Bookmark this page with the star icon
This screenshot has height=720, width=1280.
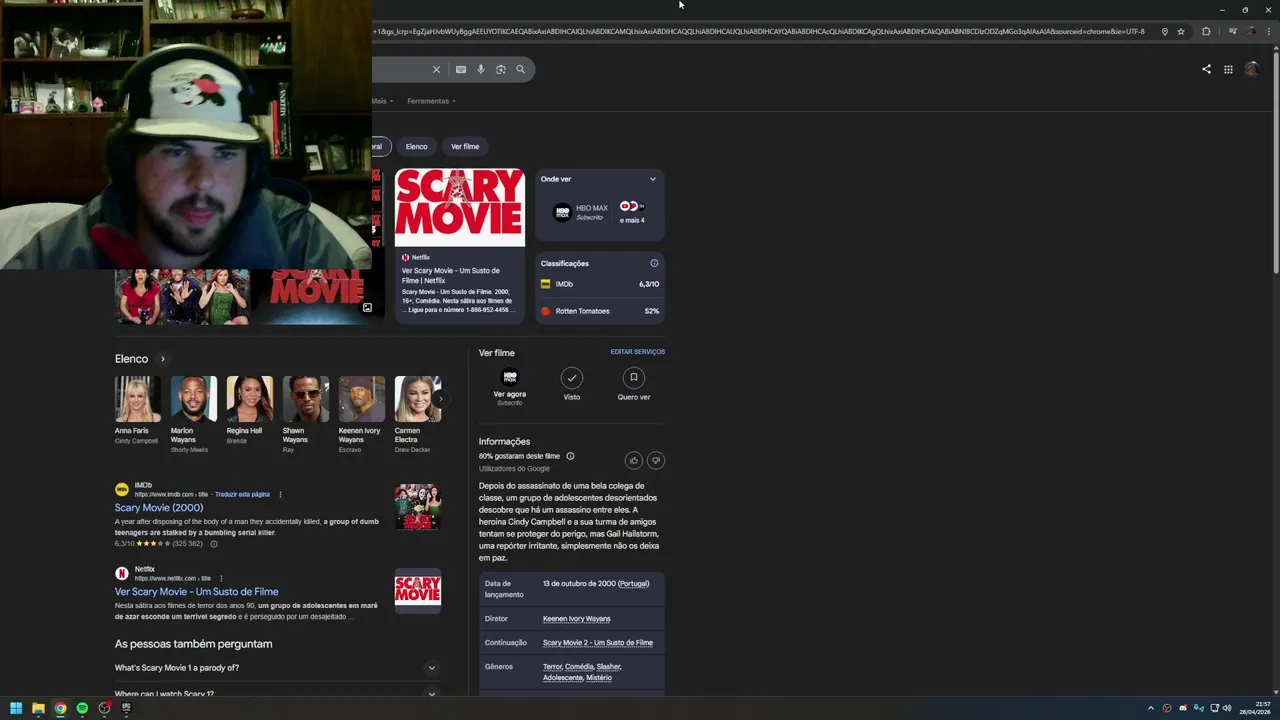[x=1181, y=31]
